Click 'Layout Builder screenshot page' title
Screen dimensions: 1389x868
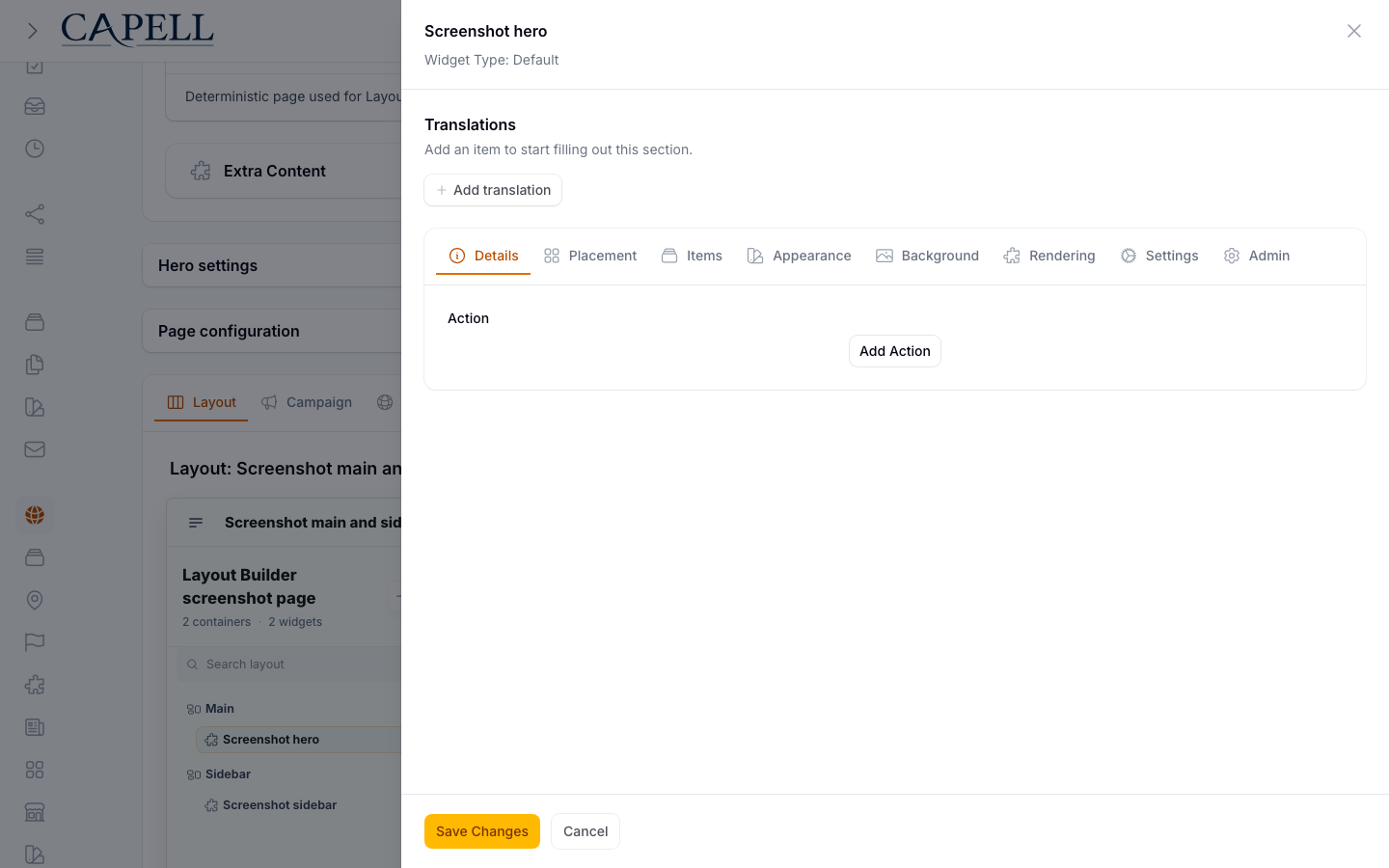249,586
